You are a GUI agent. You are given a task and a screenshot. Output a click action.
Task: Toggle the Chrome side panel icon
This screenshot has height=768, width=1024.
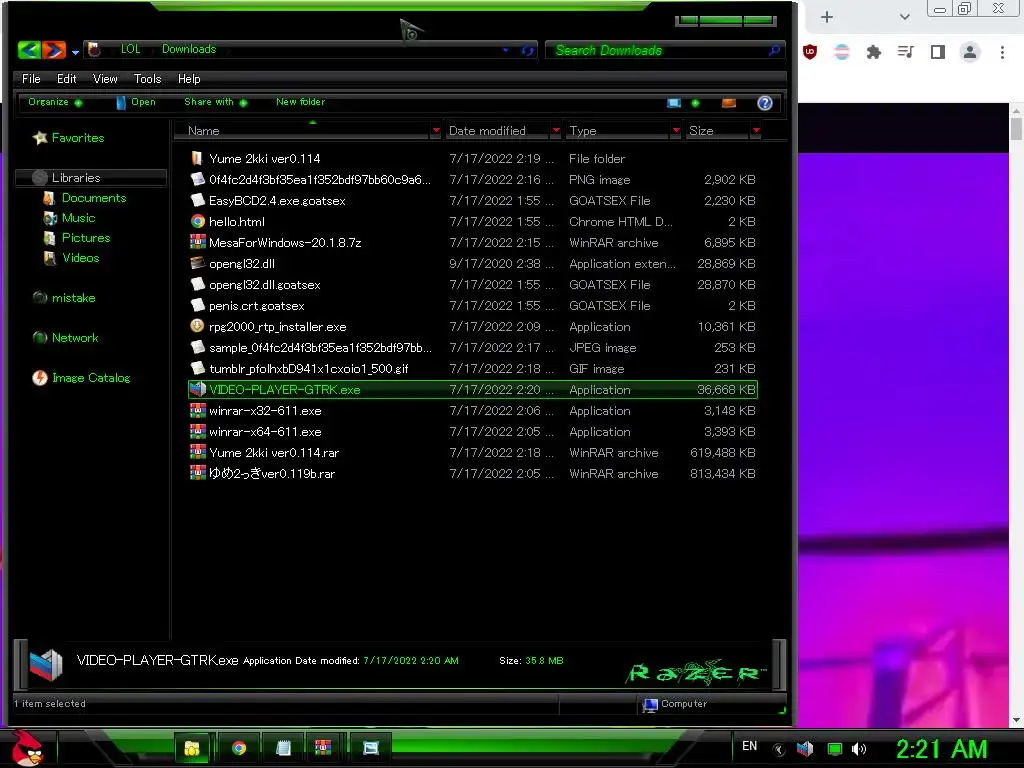coord(938,52)
